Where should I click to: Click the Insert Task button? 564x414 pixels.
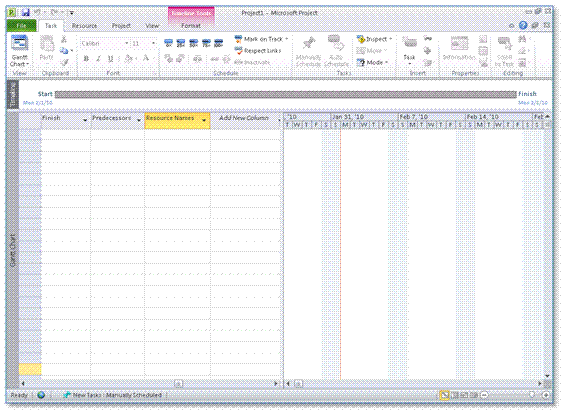[x=409, y=50]
